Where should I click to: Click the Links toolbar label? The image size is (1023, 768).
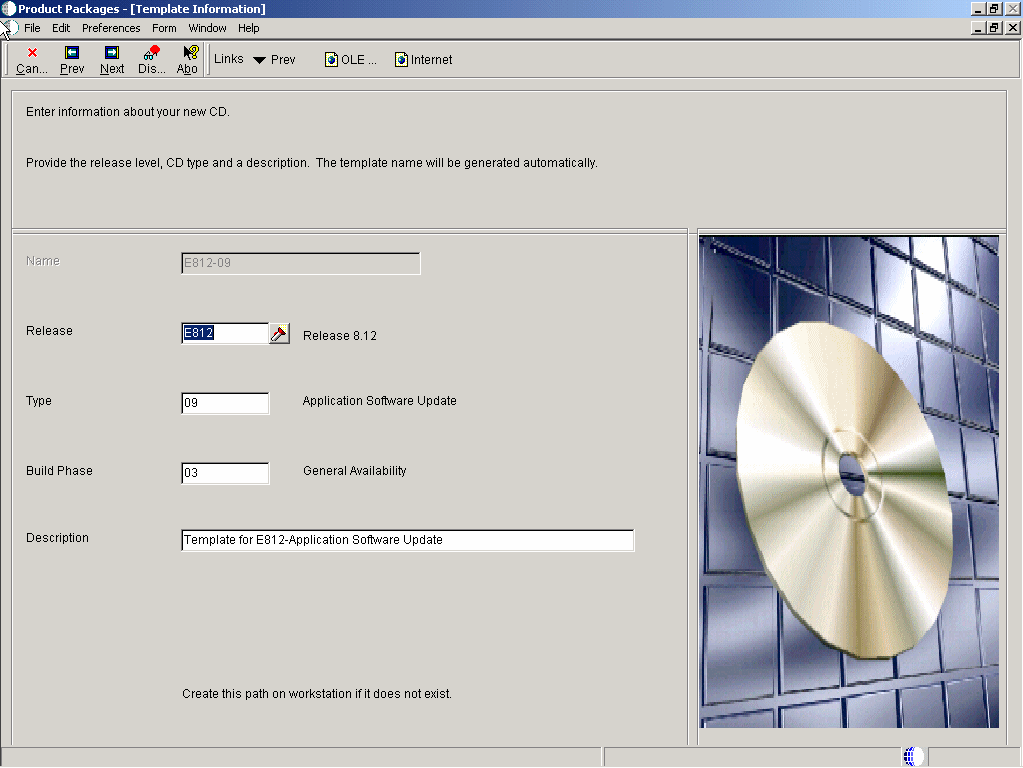coord(228,59)
